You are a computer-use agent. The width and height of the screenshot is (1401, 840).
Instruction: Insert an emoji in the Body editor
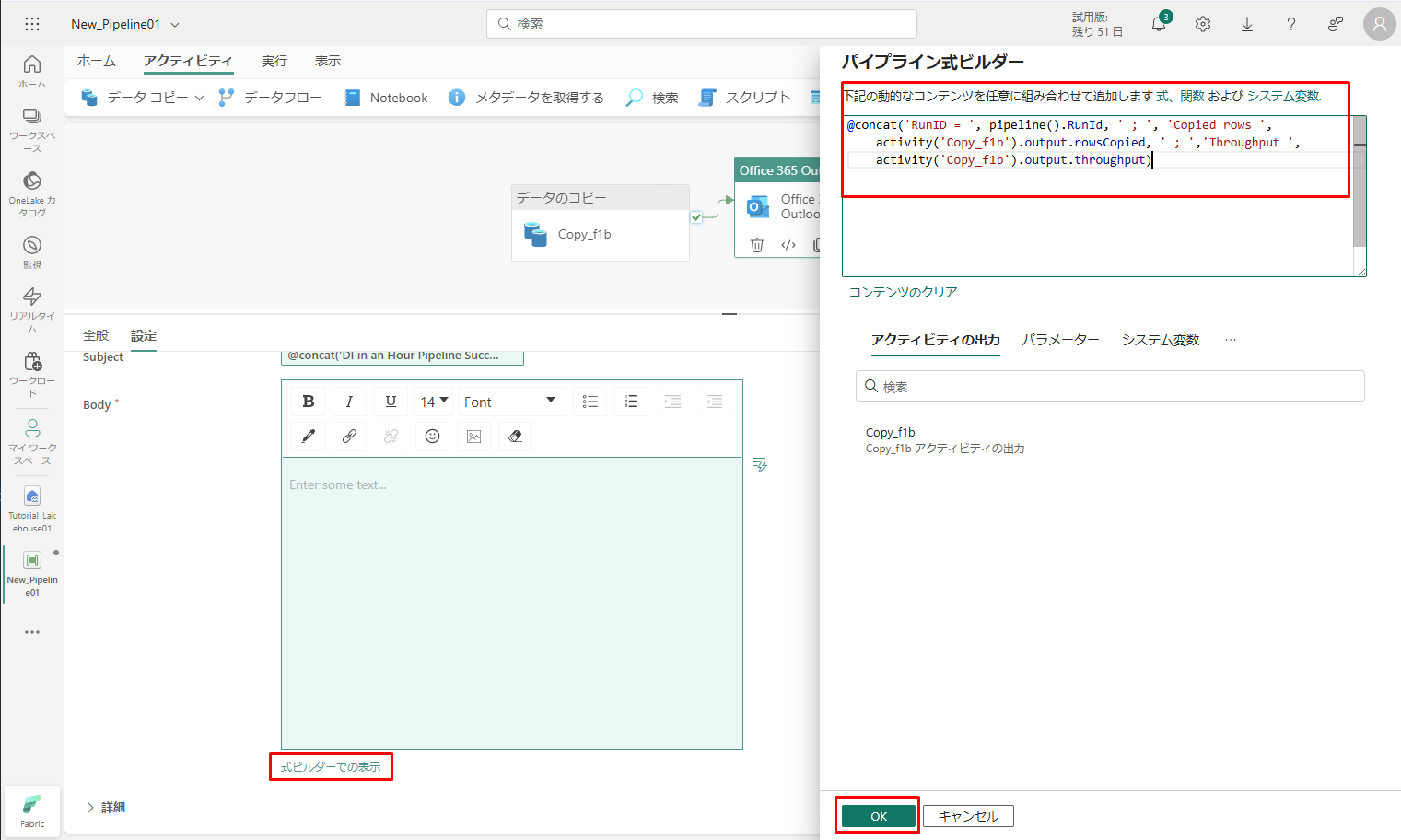pos(432,437)
